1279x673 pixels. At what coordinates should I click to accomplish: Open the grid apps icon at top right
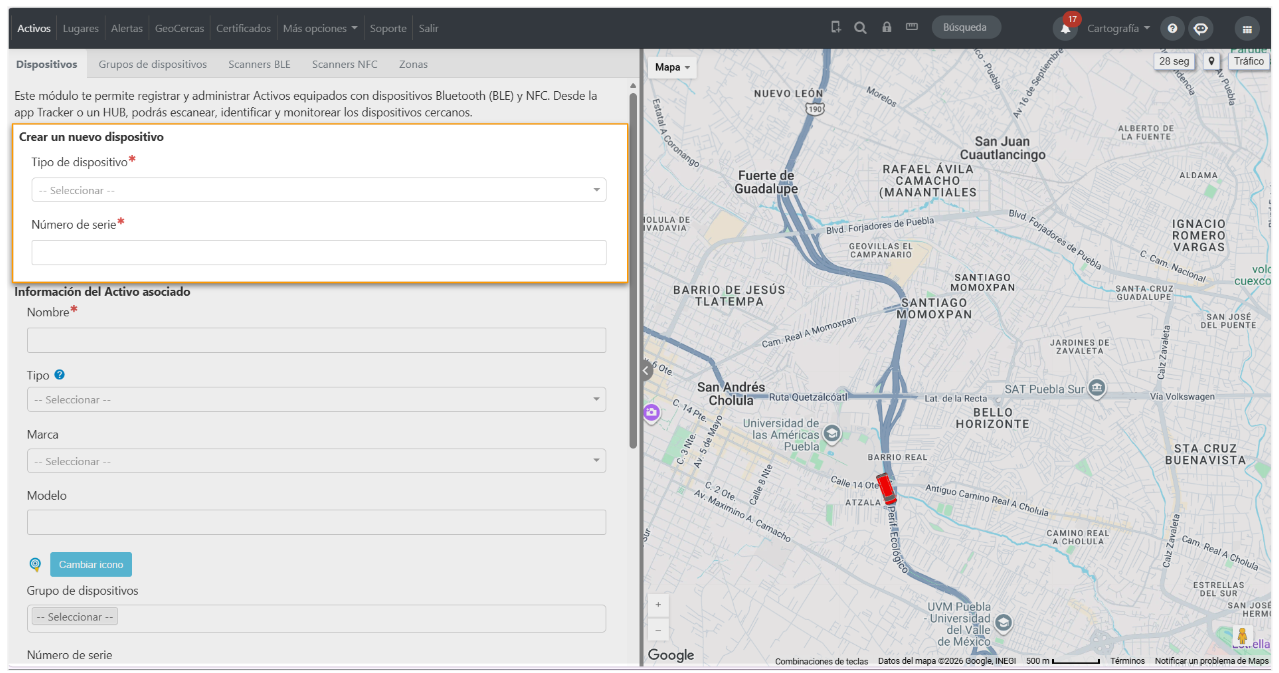[1247, 28]
